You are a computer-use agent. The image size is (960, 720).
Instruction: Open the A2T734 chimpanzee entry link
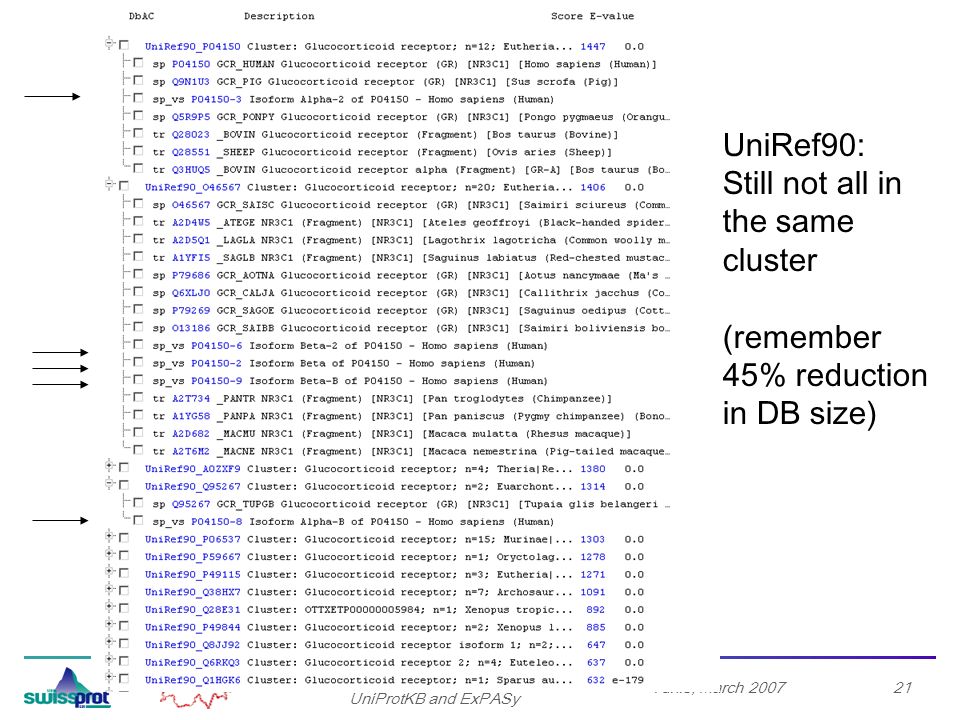pyautogui.click(x=190, y=399)
